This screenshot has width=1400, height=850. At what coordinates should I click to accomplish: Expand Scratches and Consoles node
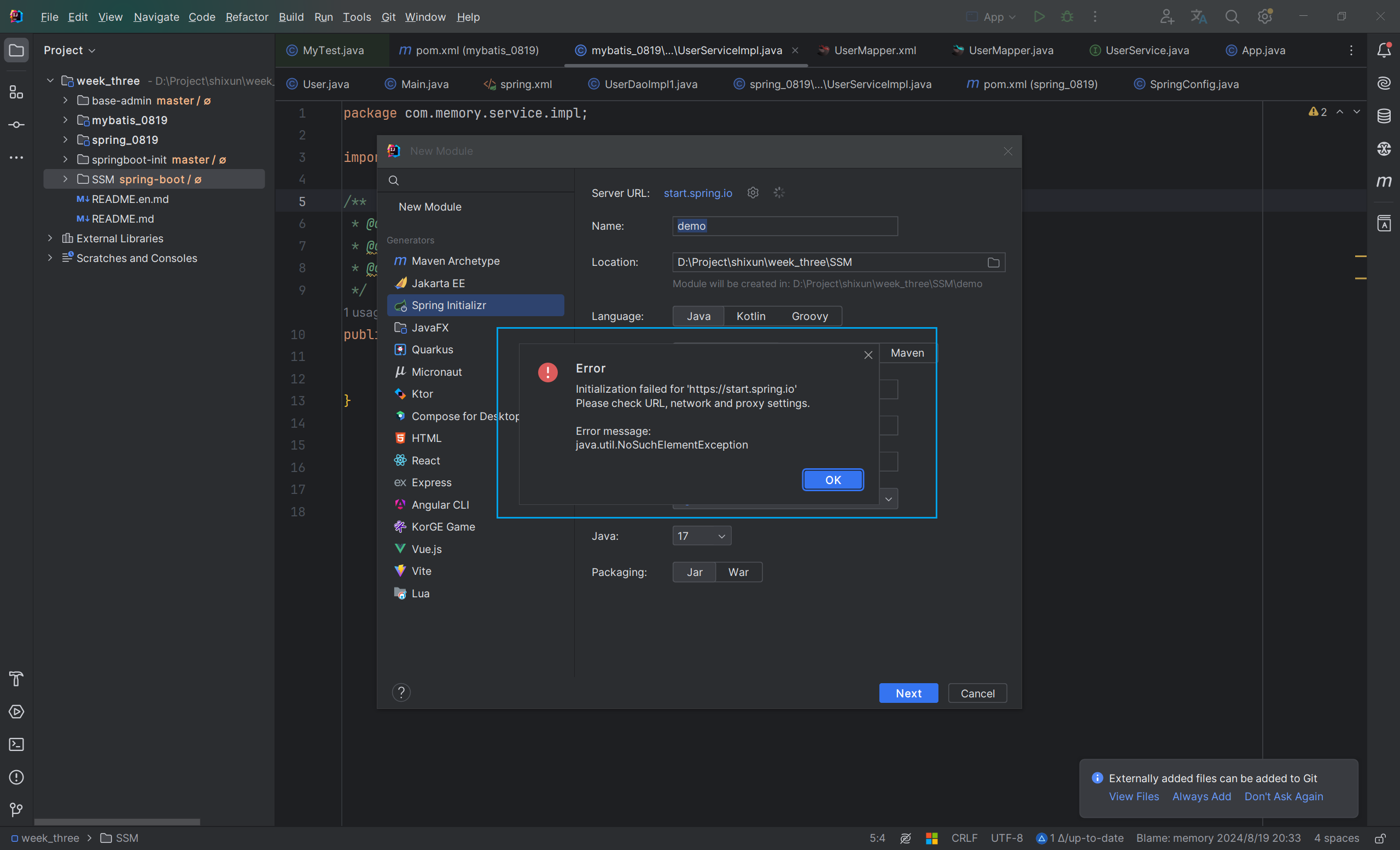tap(50, 258)
